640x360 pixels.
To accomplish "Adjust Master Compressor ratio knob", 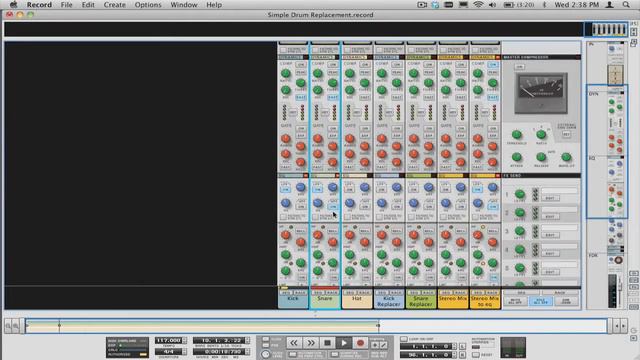I will 541,135.
